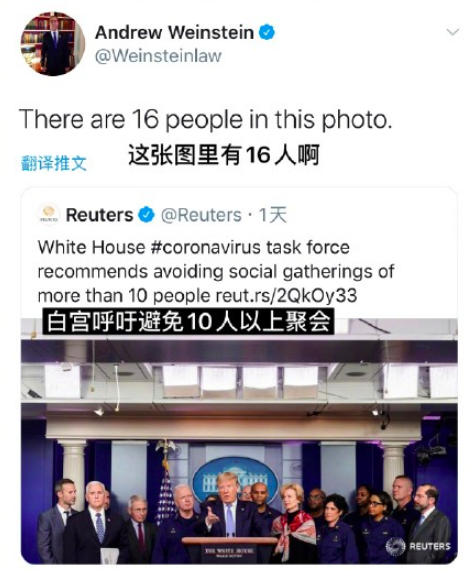The width and height of the screenshot is (468, 571).
Task: Click the Chinese caption 这张图里有16人啊
Action: 224,155
